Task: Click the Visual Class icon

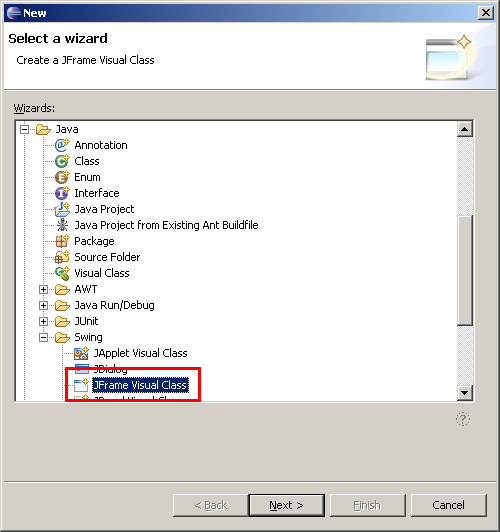Action: pos(62,273)
